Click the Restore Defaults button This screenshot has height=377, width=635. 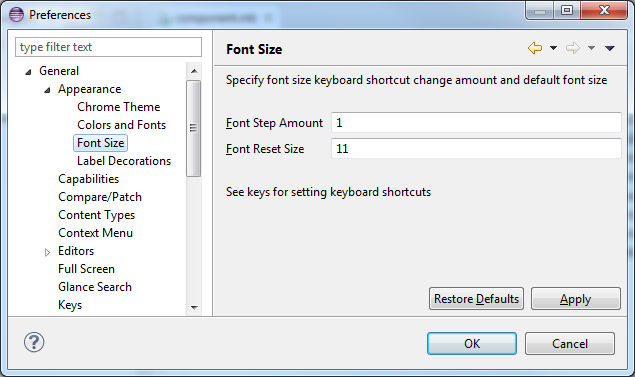tap(476, 299)
